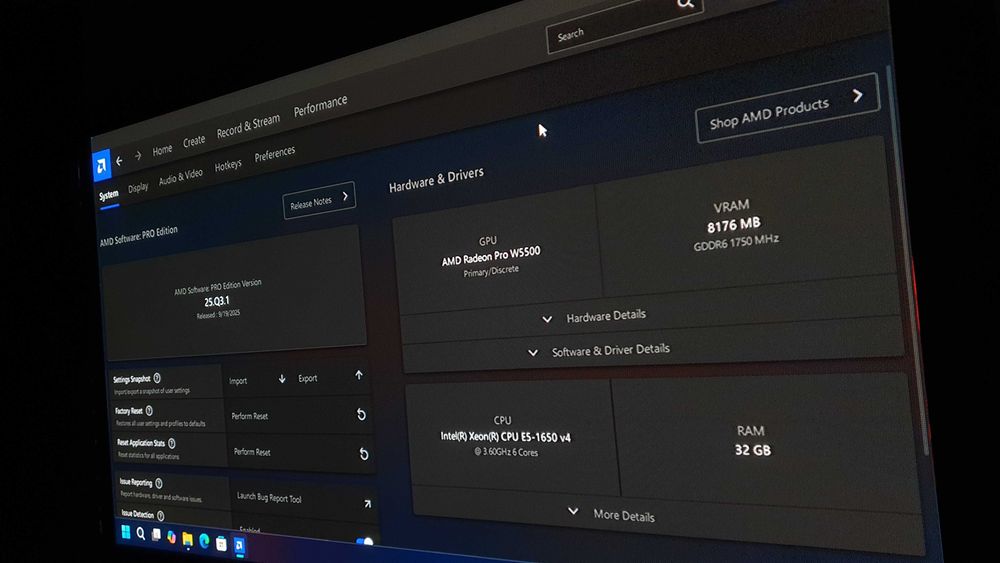1000x563 pixels.
Task: Open the Windows Start menu
Action: pos(126,532)
